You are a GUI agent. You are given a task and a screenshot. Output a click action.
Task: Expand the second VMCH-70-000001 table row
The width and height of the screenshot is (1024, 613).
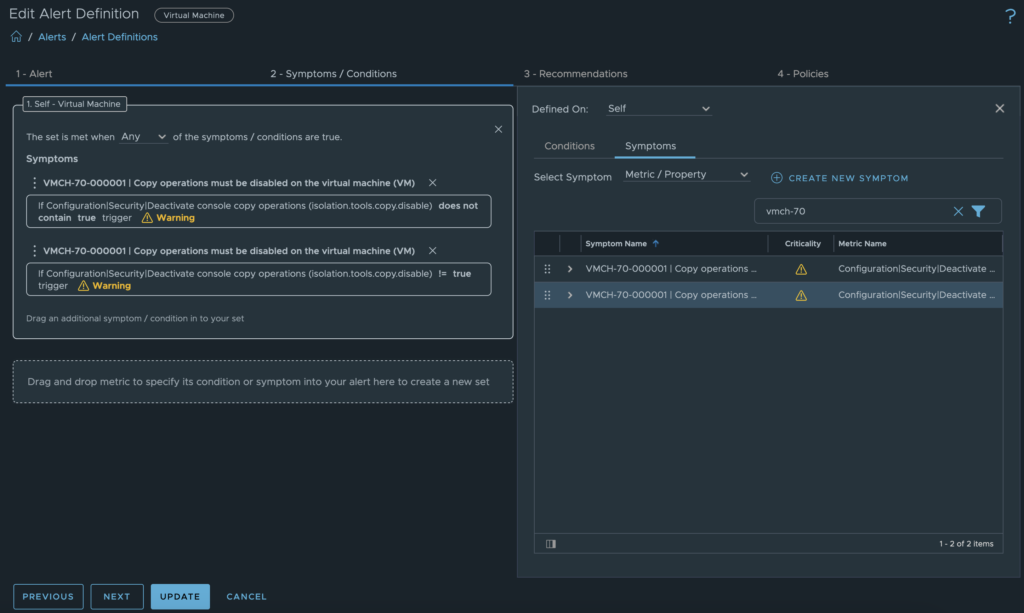(x=570, y=295)
